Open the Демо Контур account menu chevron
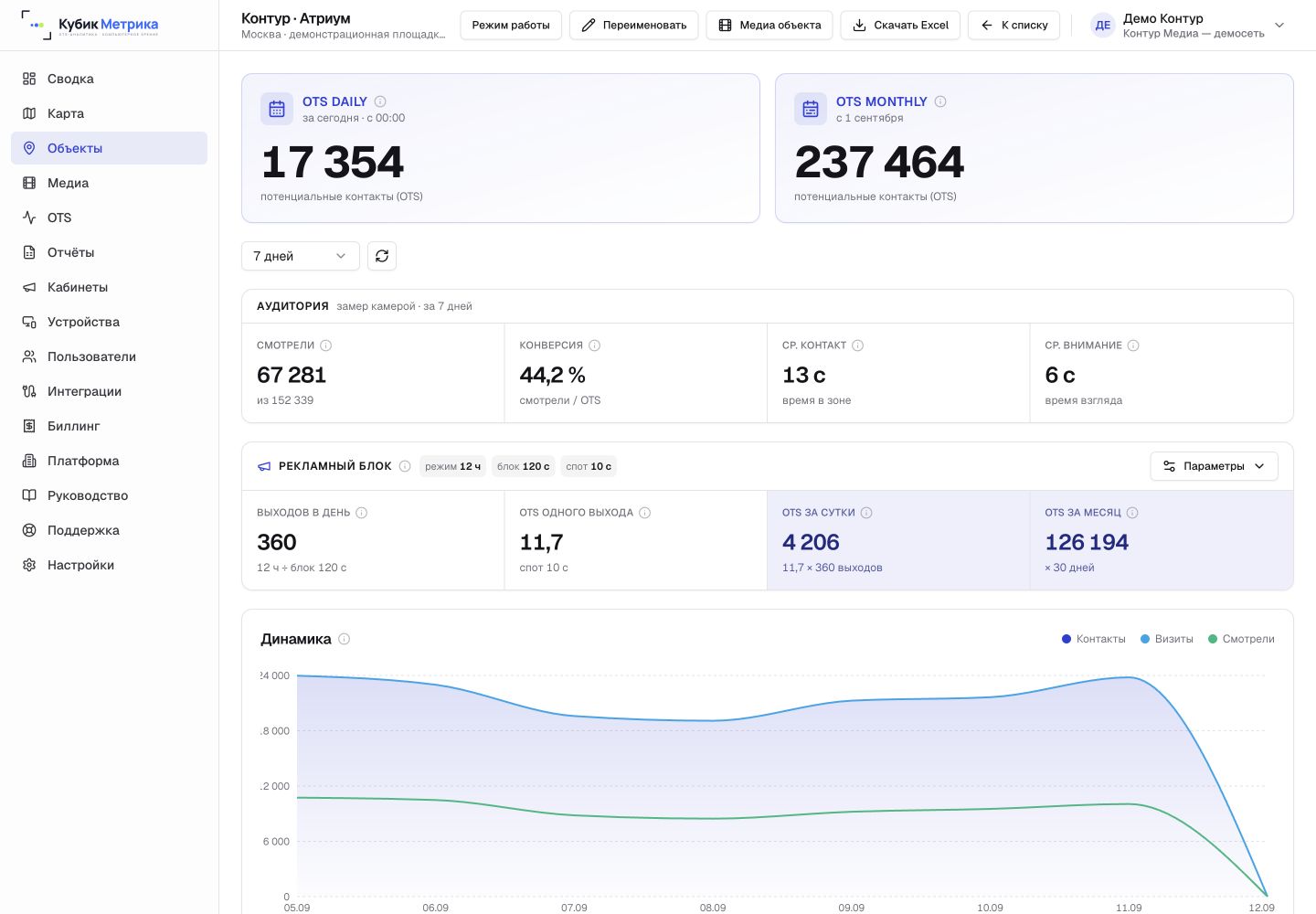1316x914 pixels. pos(1279,26)
